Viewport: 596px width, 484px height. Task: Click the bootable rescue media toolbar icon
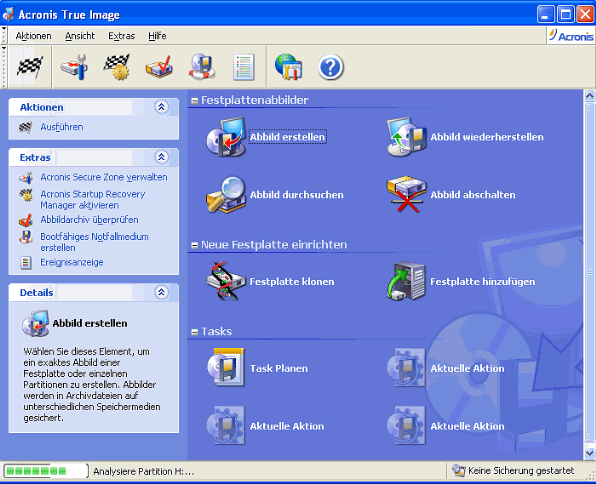pyautogui.click(x=202, y=67)
